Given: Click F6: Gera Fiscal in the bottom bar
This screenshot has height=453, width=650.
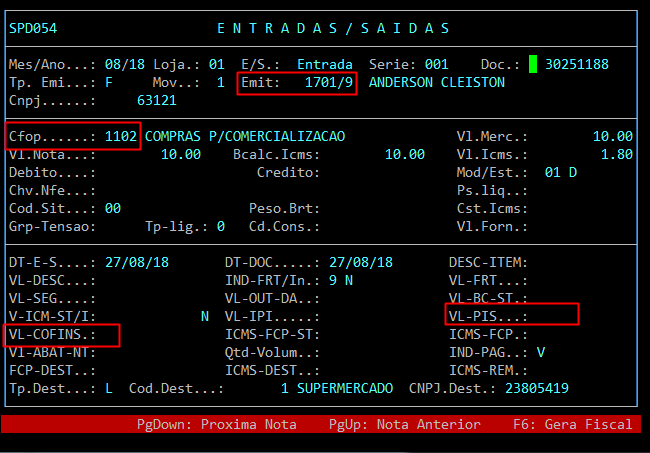Looking at the screenshot, I should [x=572, y=424].
